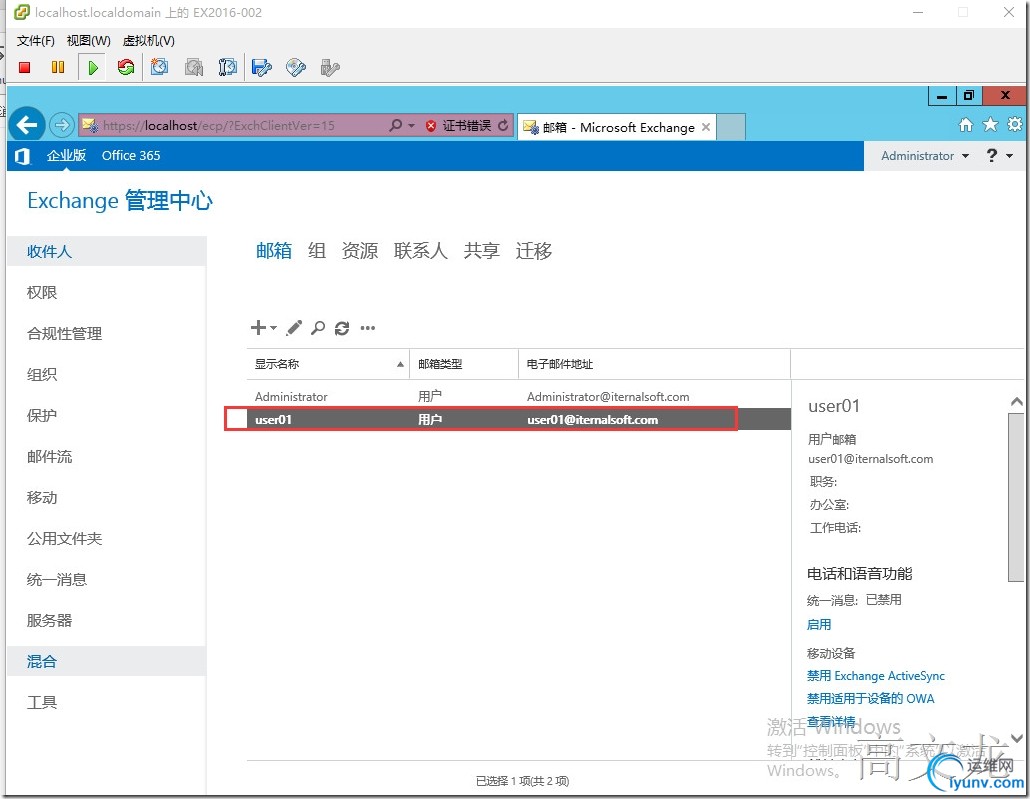The height and width of the screenshot is (799, 1030).
Task: Click the browser home icon
Action: point(966,125)
